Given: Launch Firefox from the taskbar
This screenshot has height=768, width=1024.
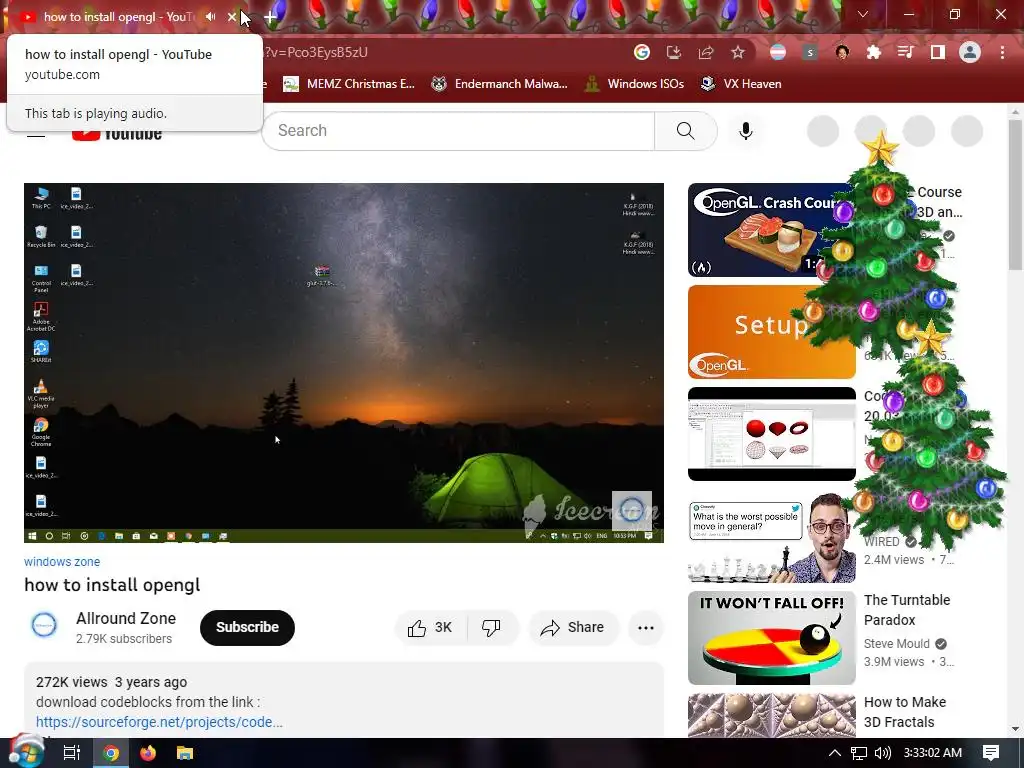Looking at the screenshot, I should point(148,753).
